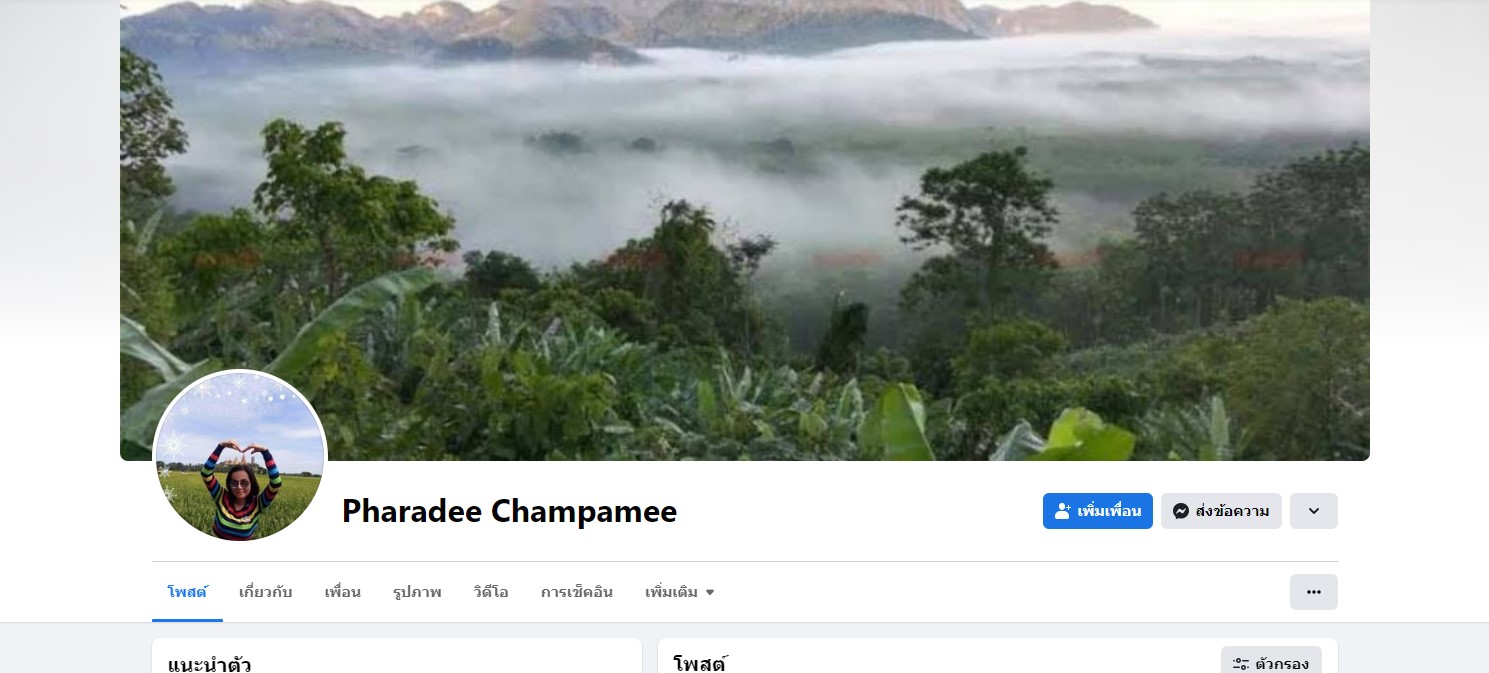
Task: View the วิดีโอ tab
Action: (491, 592)
